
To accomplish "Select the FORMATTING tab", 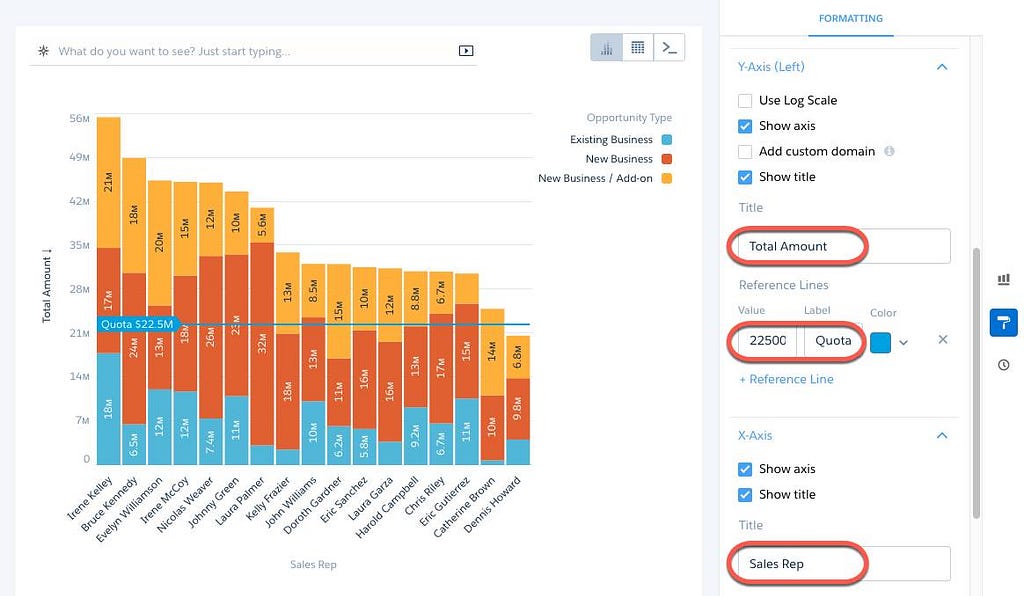I will click(850, 18).
